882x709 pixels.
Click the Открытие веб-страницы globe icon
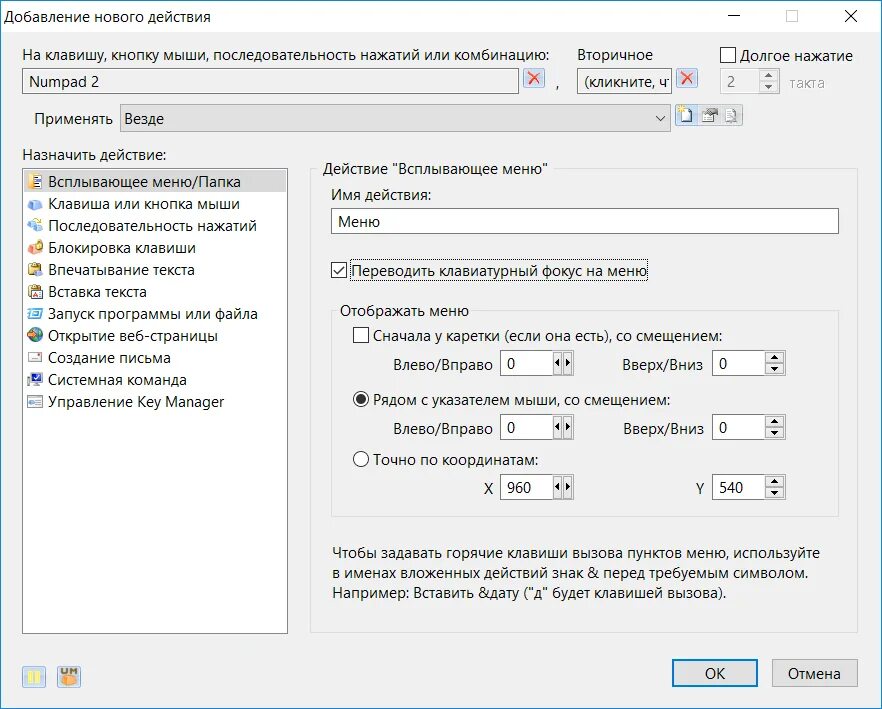pyautogui.click(x=35, y=335)
